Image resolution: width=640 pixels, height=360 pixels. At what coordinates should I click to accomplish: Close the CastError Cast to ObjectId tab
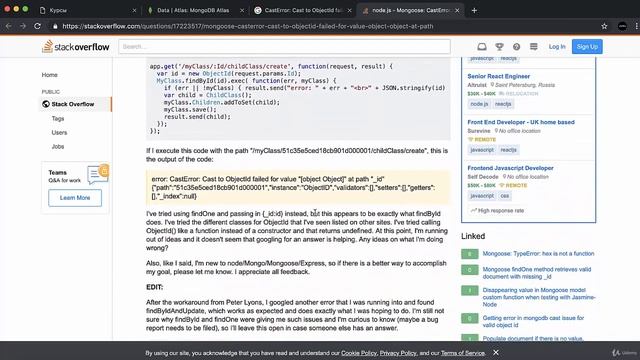pos(349,10)
